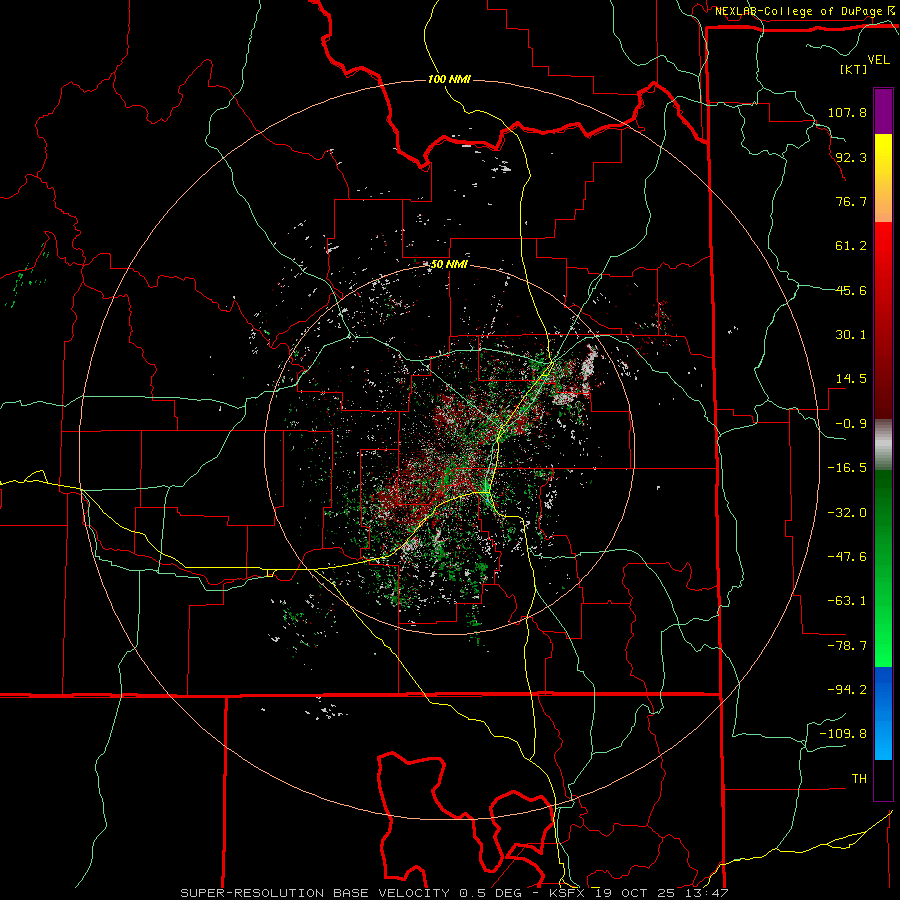The image size is (900, 900).
Task: Pick the red segment of the color bar
Action: [x=883, y=320]
